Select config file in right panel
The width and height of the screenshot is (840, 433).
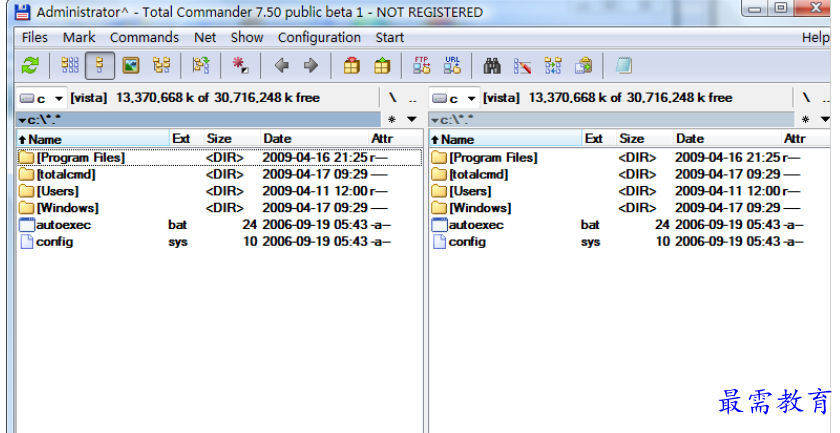pos(629,242)
